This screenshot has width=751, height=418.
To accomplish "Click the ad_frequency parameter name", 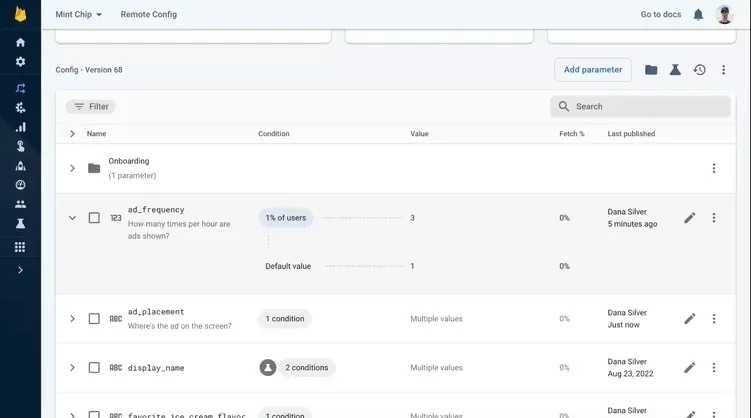I will point(156,210).
